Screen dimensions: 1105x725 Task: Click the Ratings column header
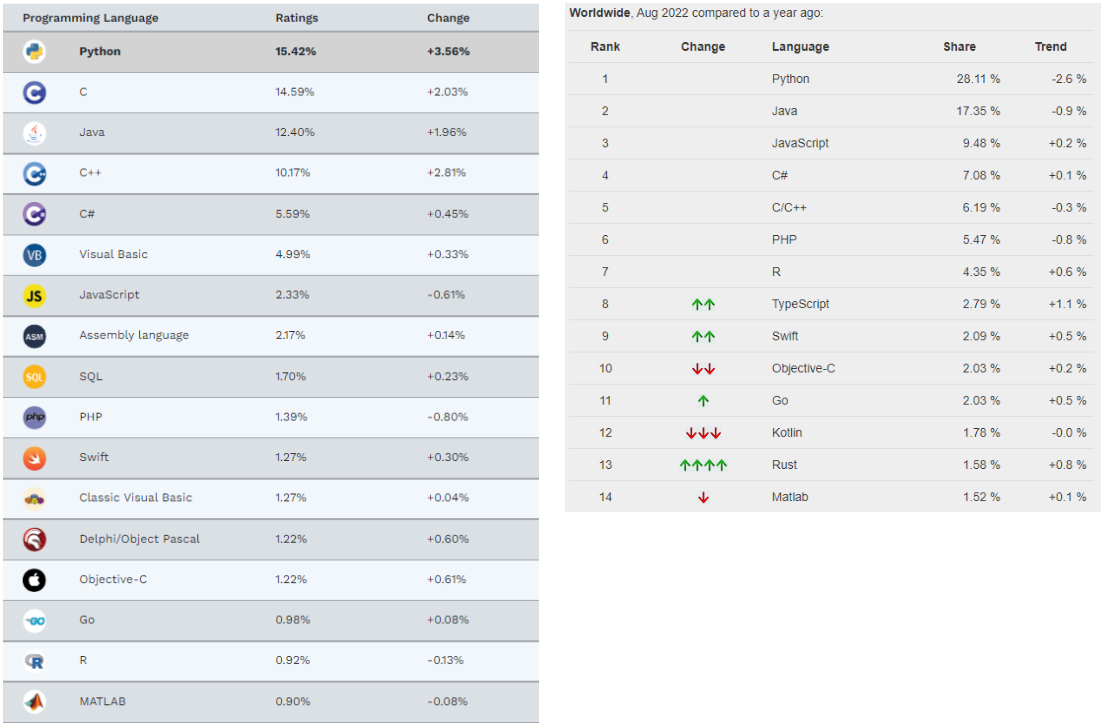click(x=296, y=18)
